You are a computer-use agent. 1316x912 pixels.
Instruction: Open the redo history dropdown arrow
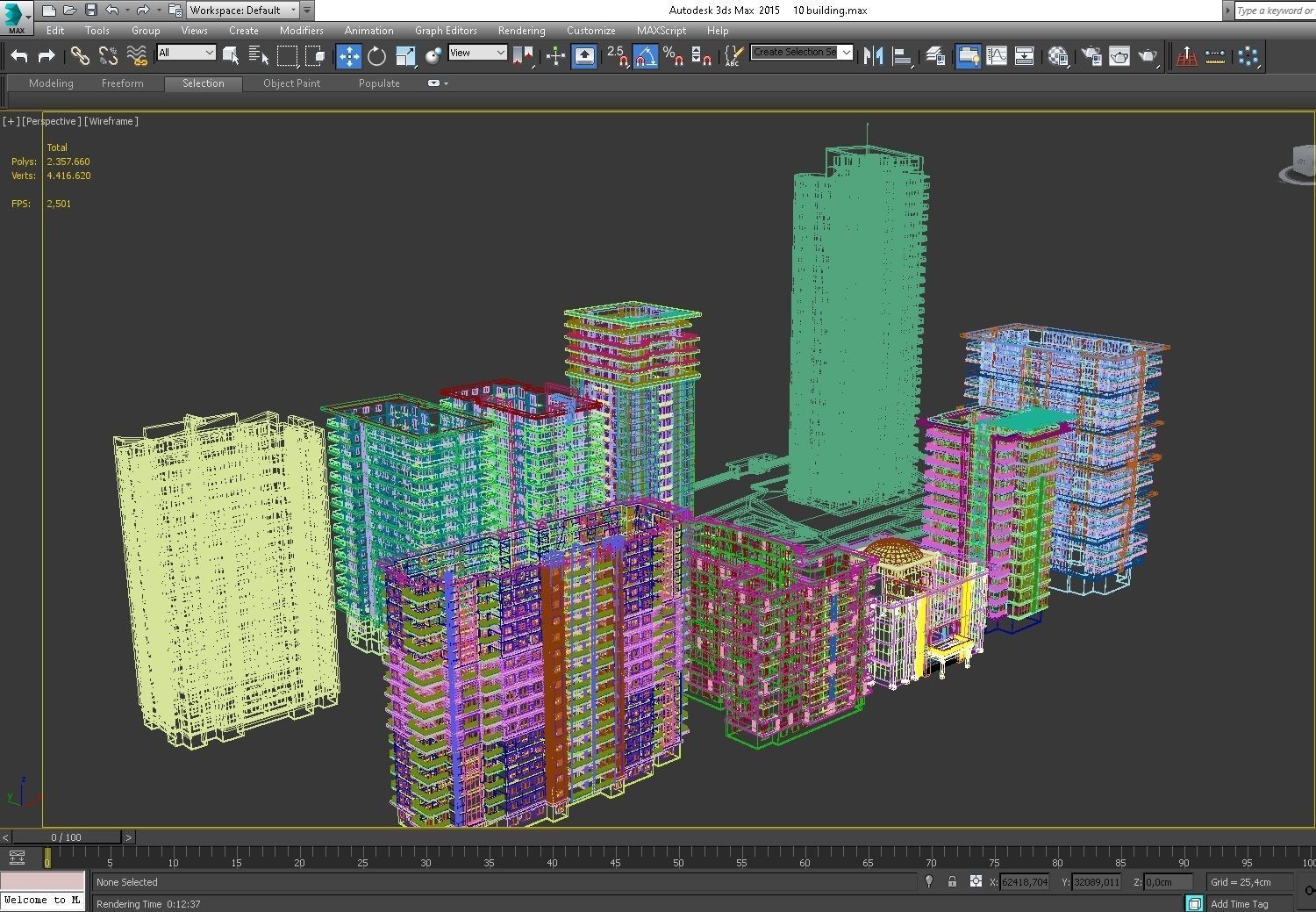[158, 11]
